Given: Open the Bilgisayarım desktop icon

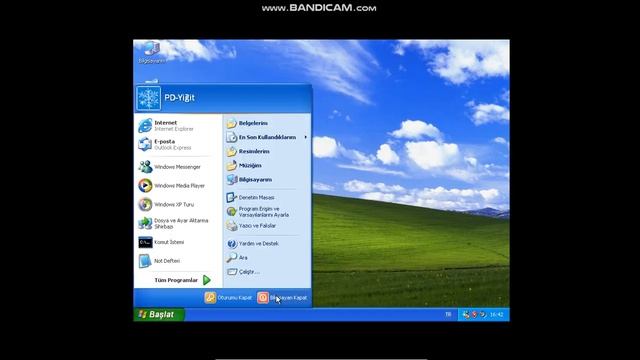Looking at the screenshot, I should [x=151, y=52].
